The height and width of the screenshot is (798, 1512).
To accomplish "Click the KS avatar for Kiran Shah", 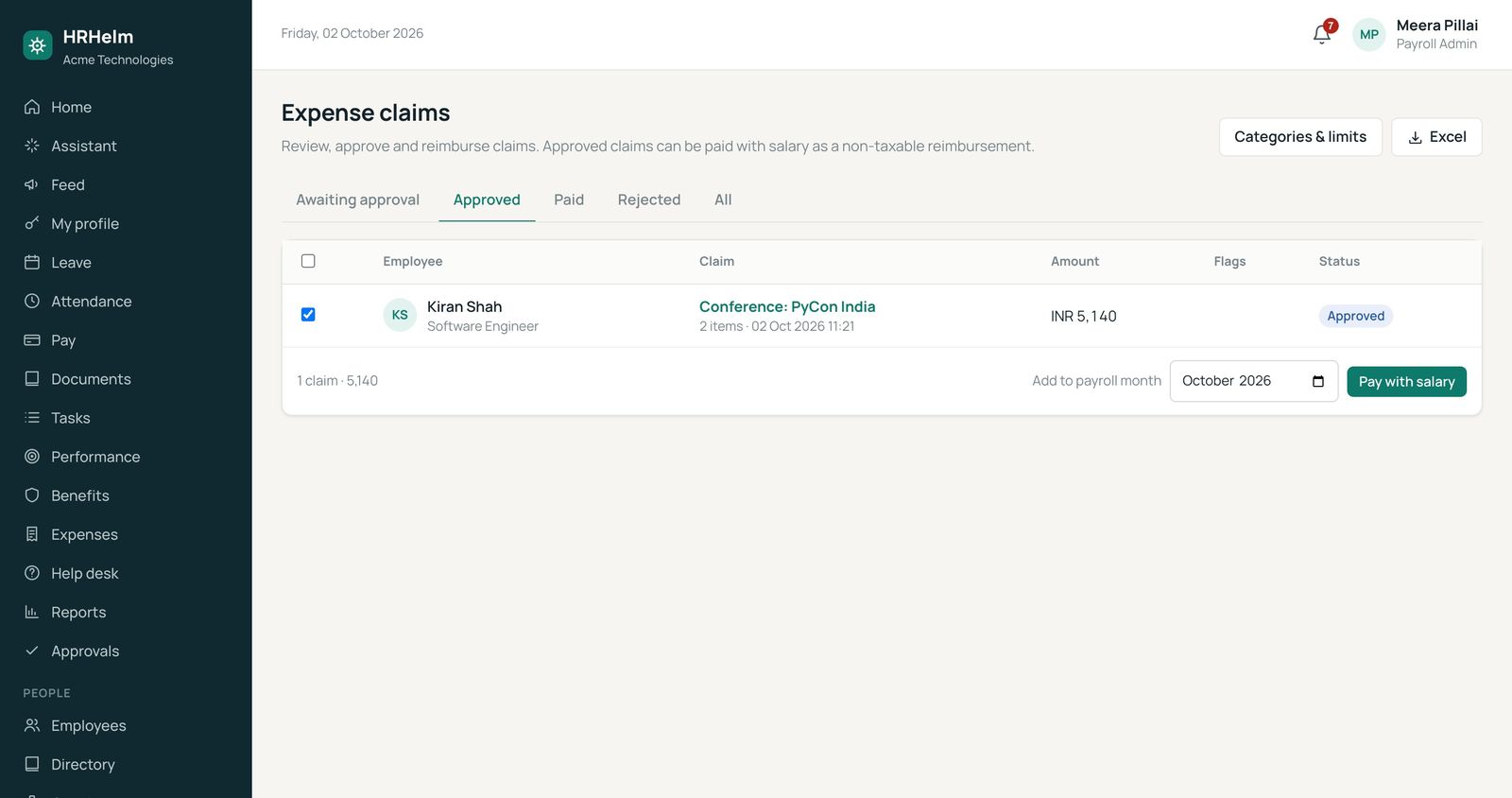I will coord(400,315).
